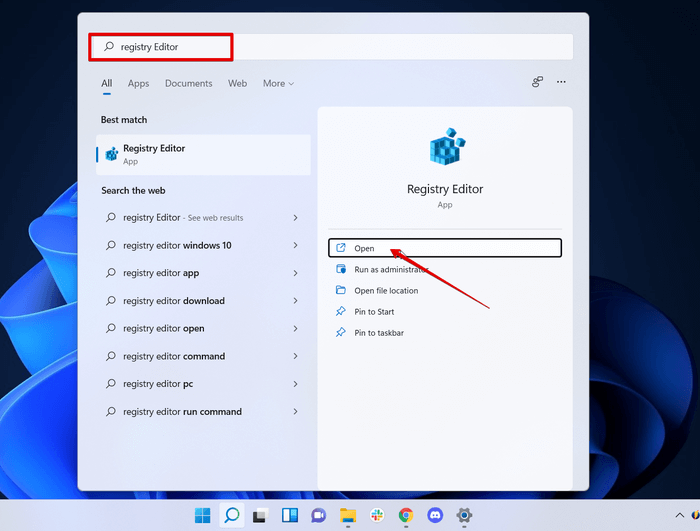Click search icon beside "registry editor pc"
This screenshot has width=700, height=531.
110,383
